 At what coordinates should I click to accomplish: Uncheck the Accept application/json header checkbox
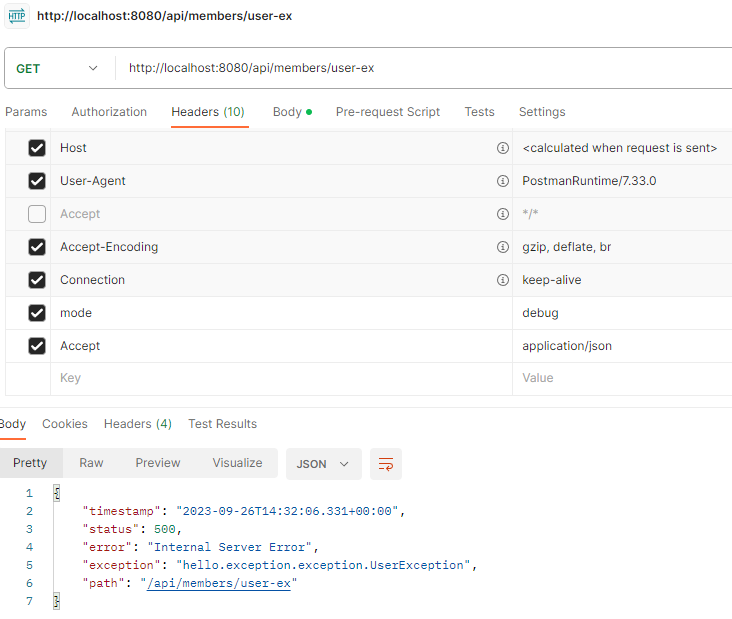[37, 346]
